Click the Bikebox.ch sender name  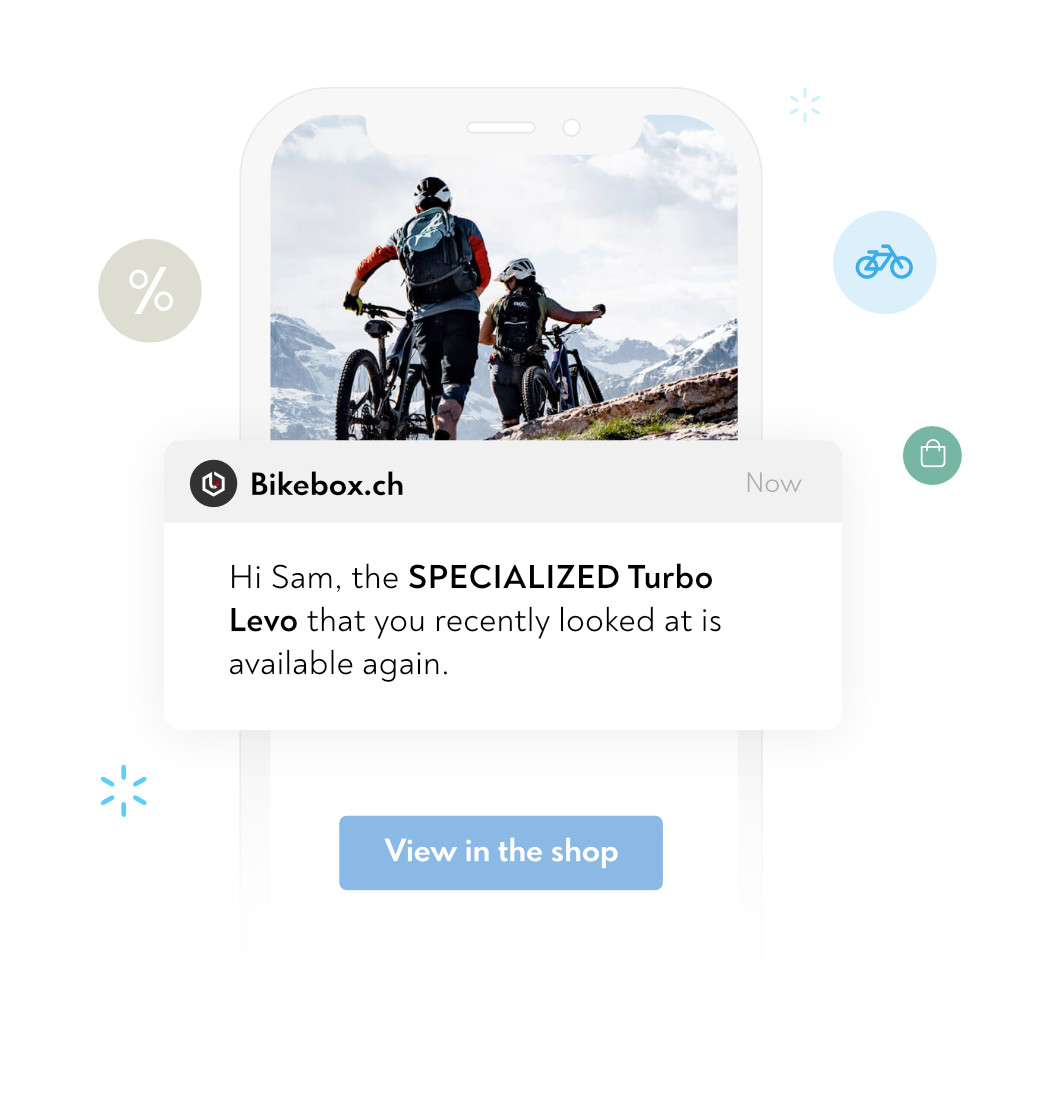point(327,484)
